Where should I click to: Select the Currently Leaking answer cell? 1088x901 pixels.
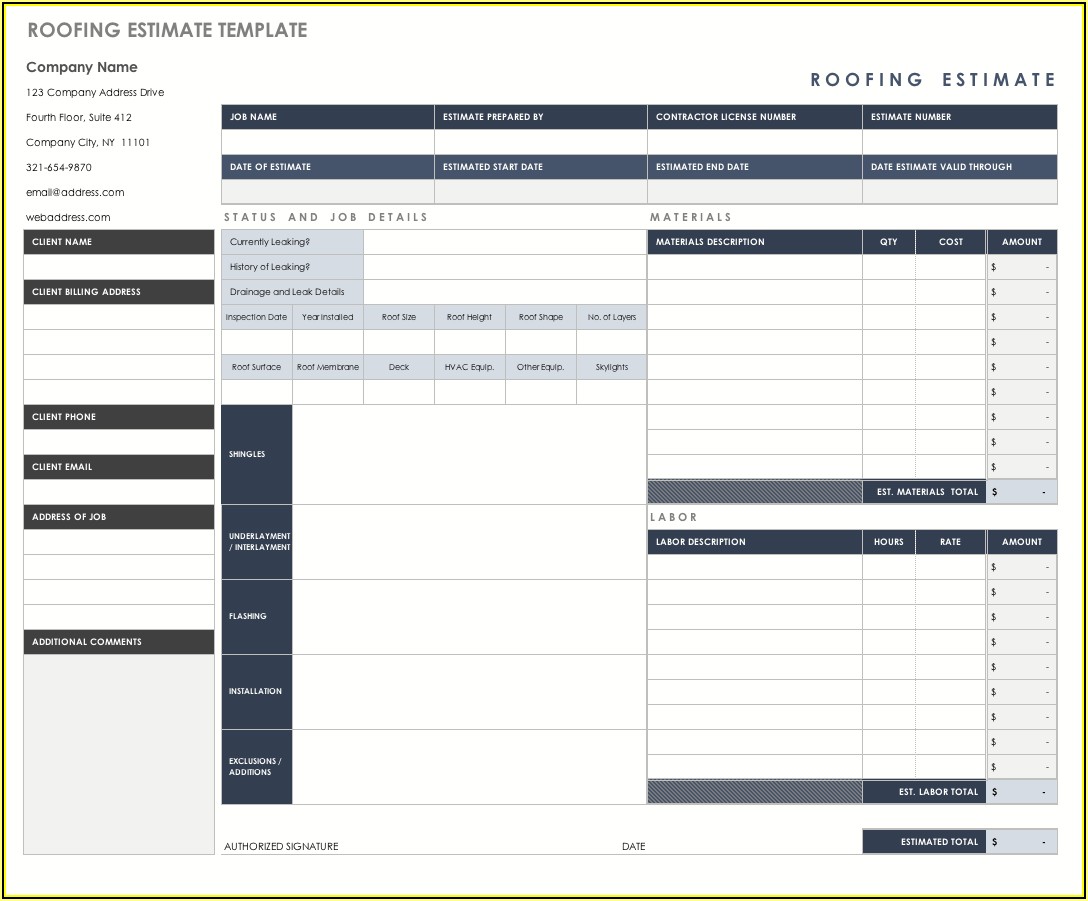pos(504,242)
